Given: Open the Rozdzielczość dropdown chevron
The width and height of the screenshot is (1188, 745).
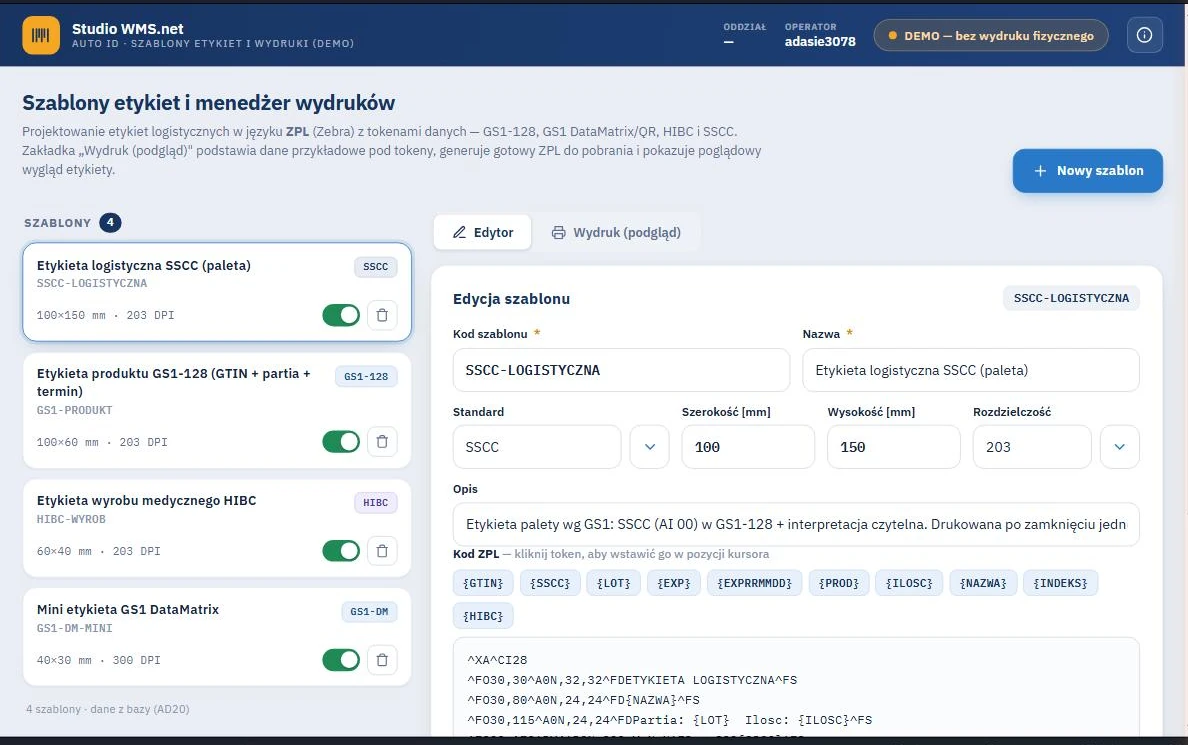Looking at the screenshot, I should 1119,447.
